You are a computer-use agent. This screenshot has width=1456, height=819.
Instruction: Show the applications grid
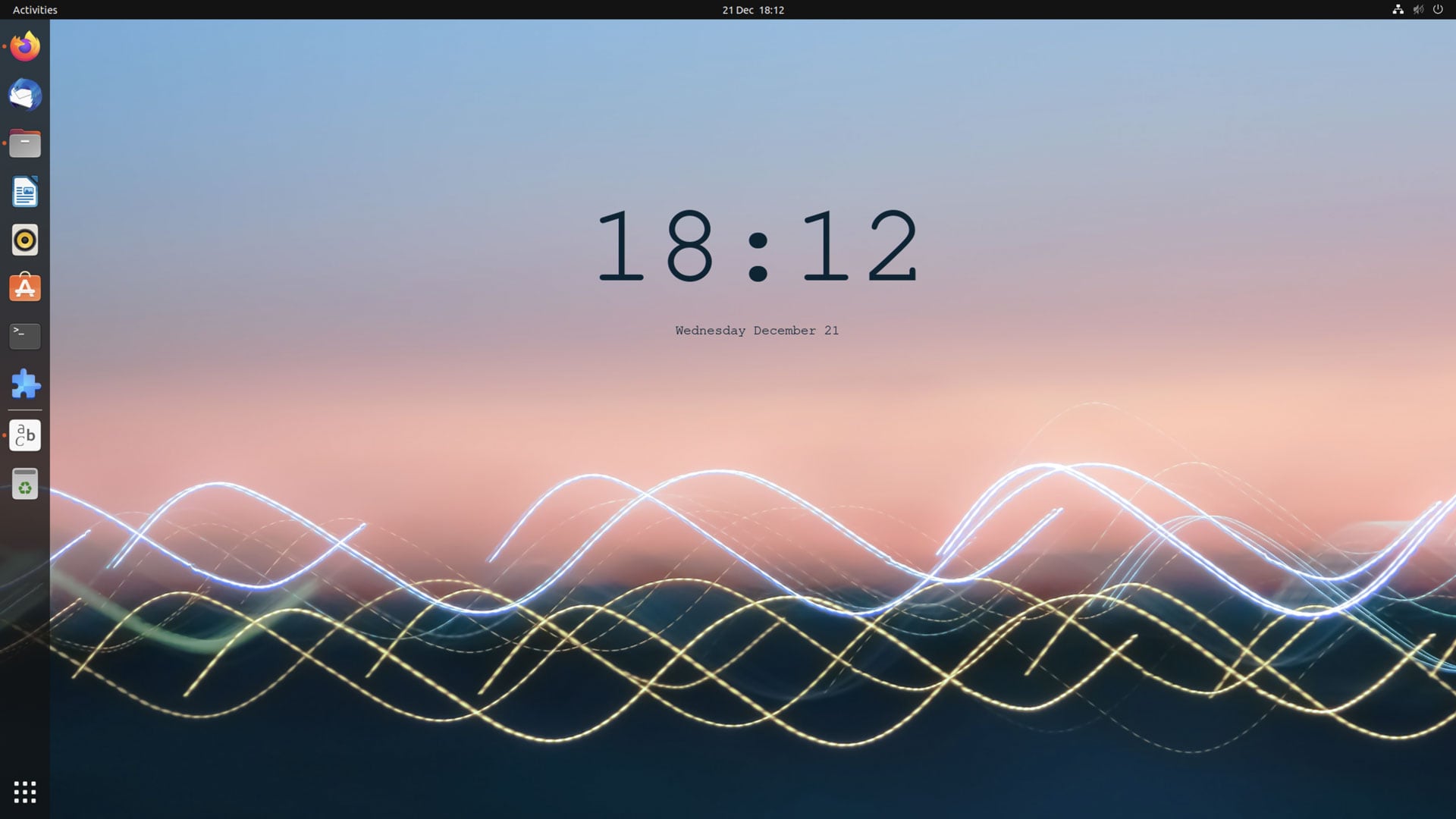pyautogui.click(x=25, y=792)
